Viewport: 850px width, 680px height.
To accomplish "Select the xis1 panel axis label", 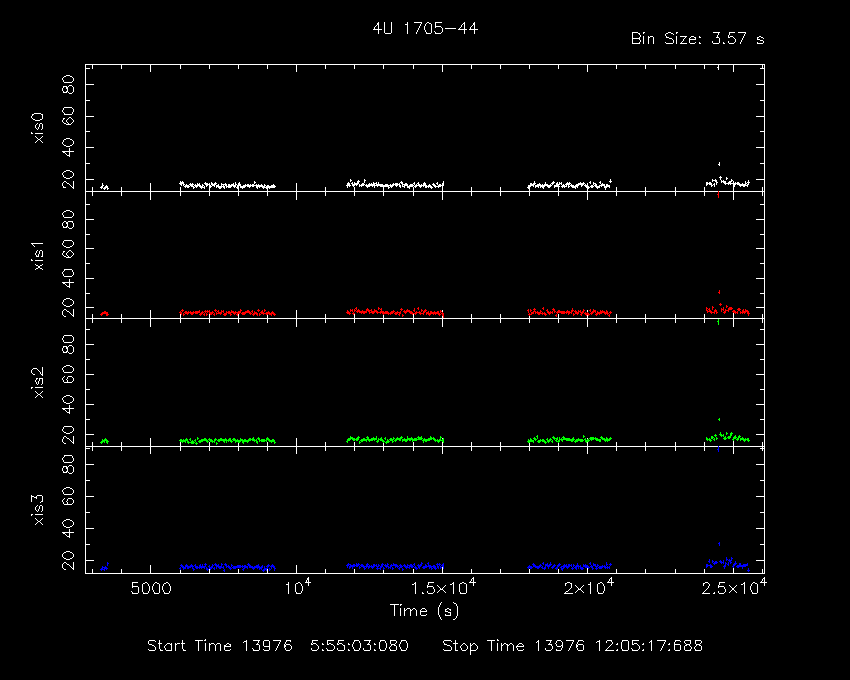I will coord(38,256).
